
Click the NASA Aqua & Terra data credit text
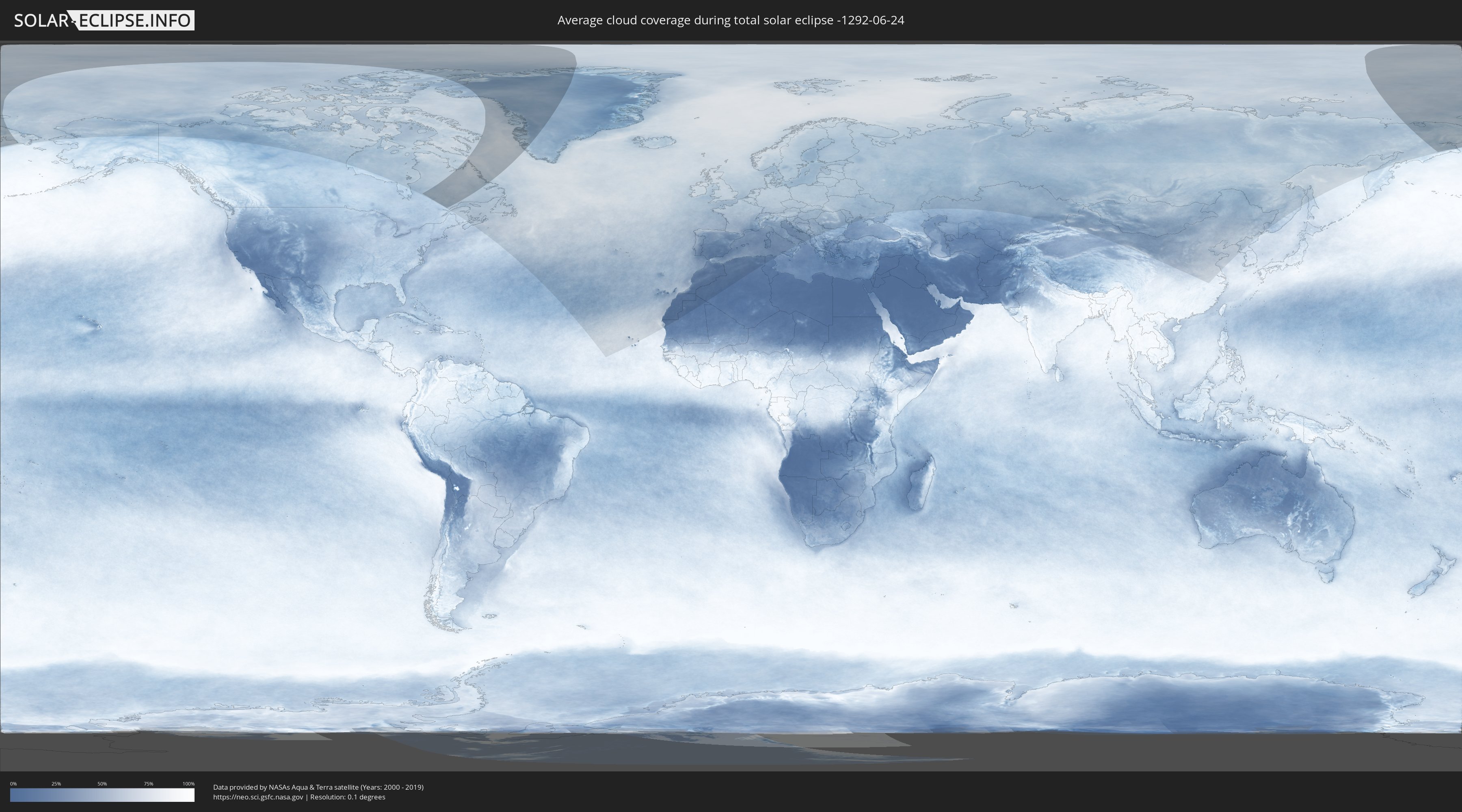(318, 787)
